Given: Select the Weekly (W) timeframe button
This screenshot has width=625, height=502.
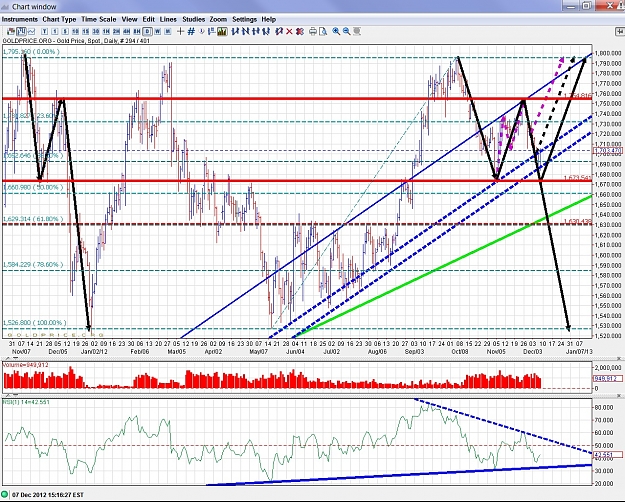Looking at the screenshot, I should pos(157,31).
